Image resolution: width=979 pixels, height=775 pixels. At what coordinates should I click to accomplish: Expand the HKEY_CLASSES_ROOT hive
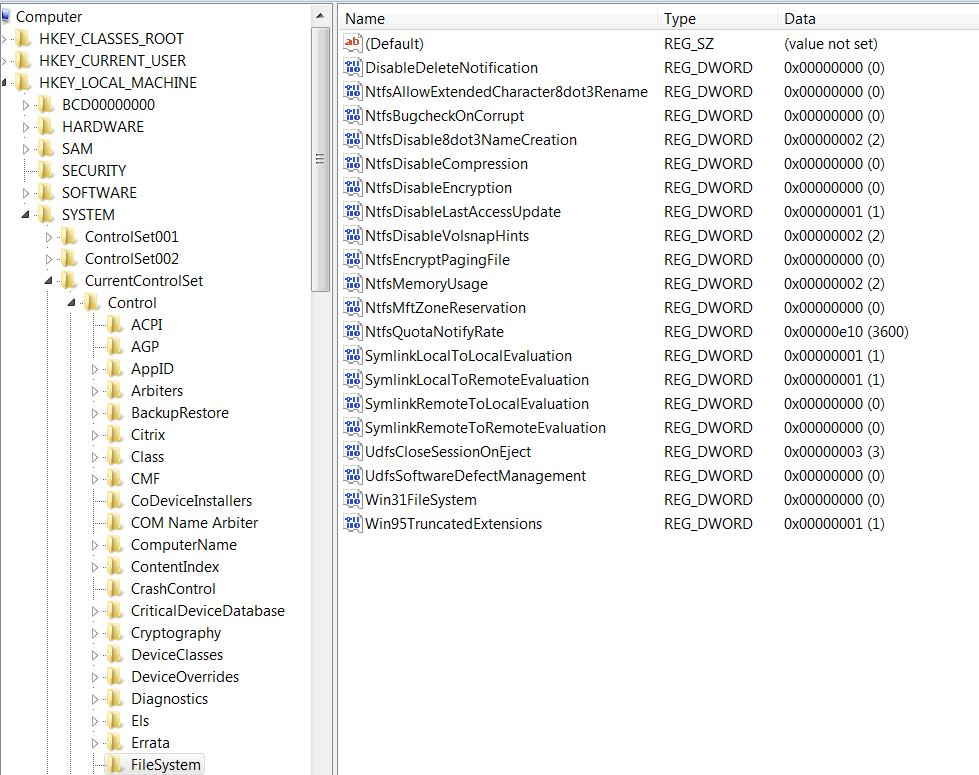(5, 39)
